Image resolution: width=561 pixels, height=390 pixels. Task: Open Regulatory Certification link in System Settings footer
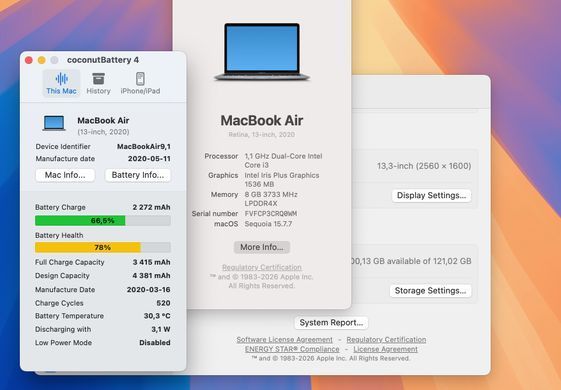[386, 340]
